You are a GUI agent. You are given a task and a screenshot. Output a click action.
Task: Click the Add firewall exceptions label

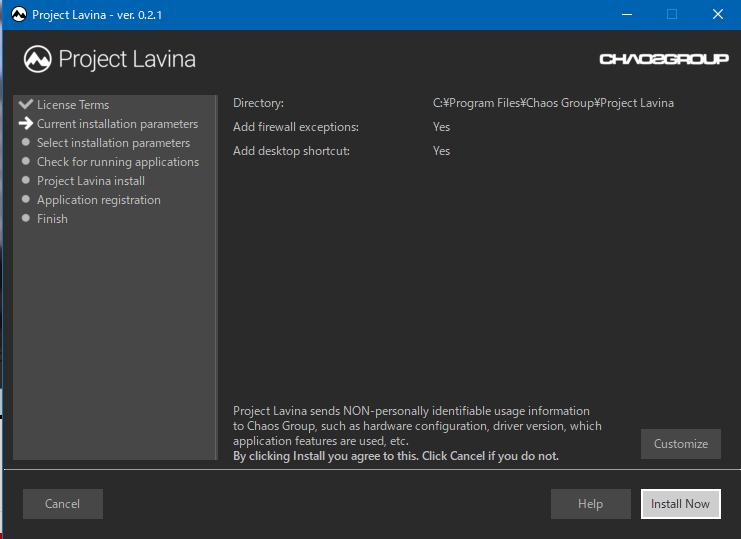tap(296, 127)
